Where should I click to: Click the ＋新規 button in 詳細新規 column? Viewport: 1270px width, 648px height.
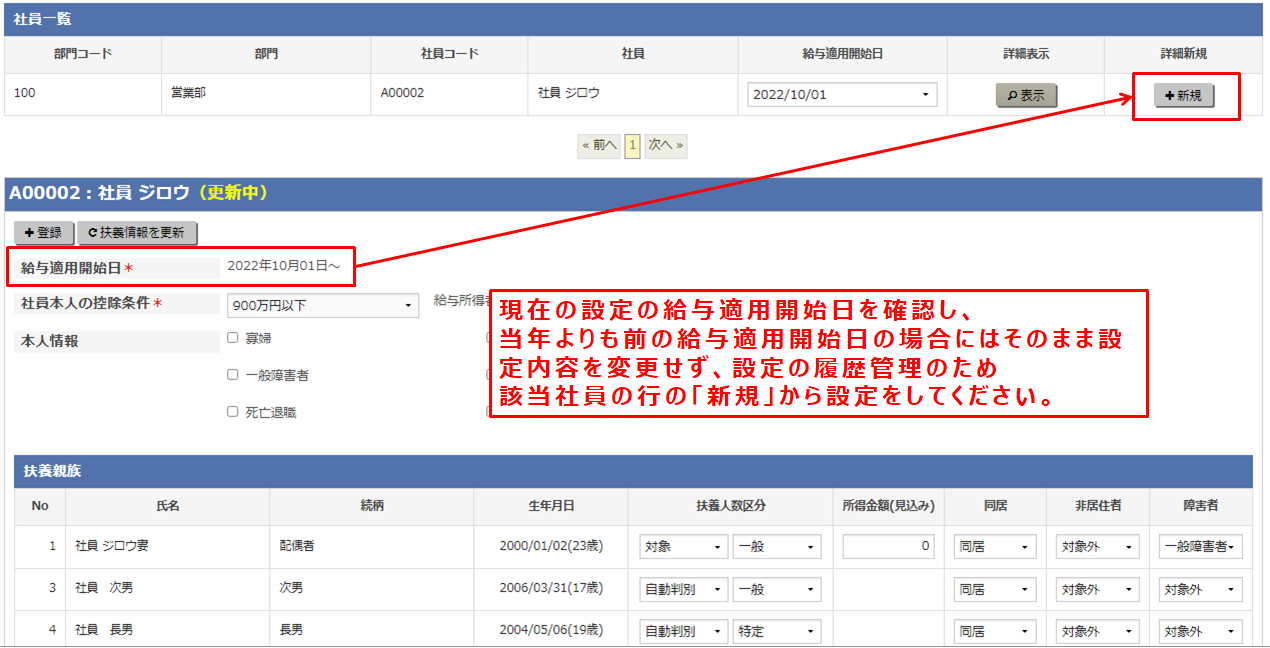(x=1185, y=96)
